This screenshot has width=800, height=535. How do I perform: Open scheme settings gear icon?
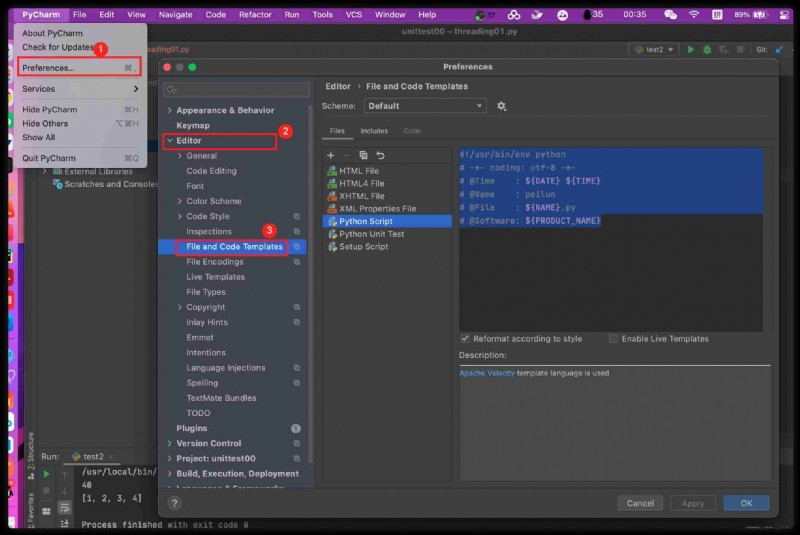(502, 106)
